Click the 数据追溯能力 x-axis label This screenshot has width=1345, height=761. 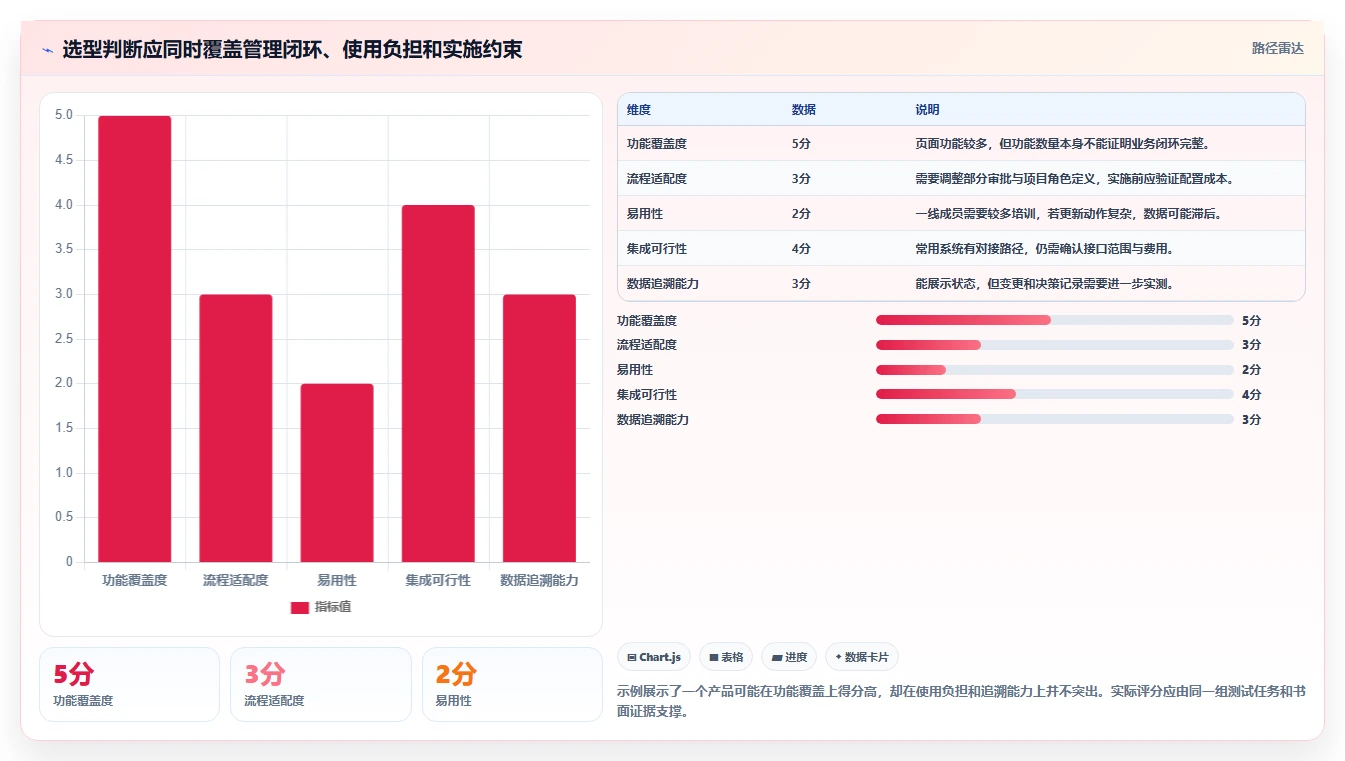[x=539, y=580]
